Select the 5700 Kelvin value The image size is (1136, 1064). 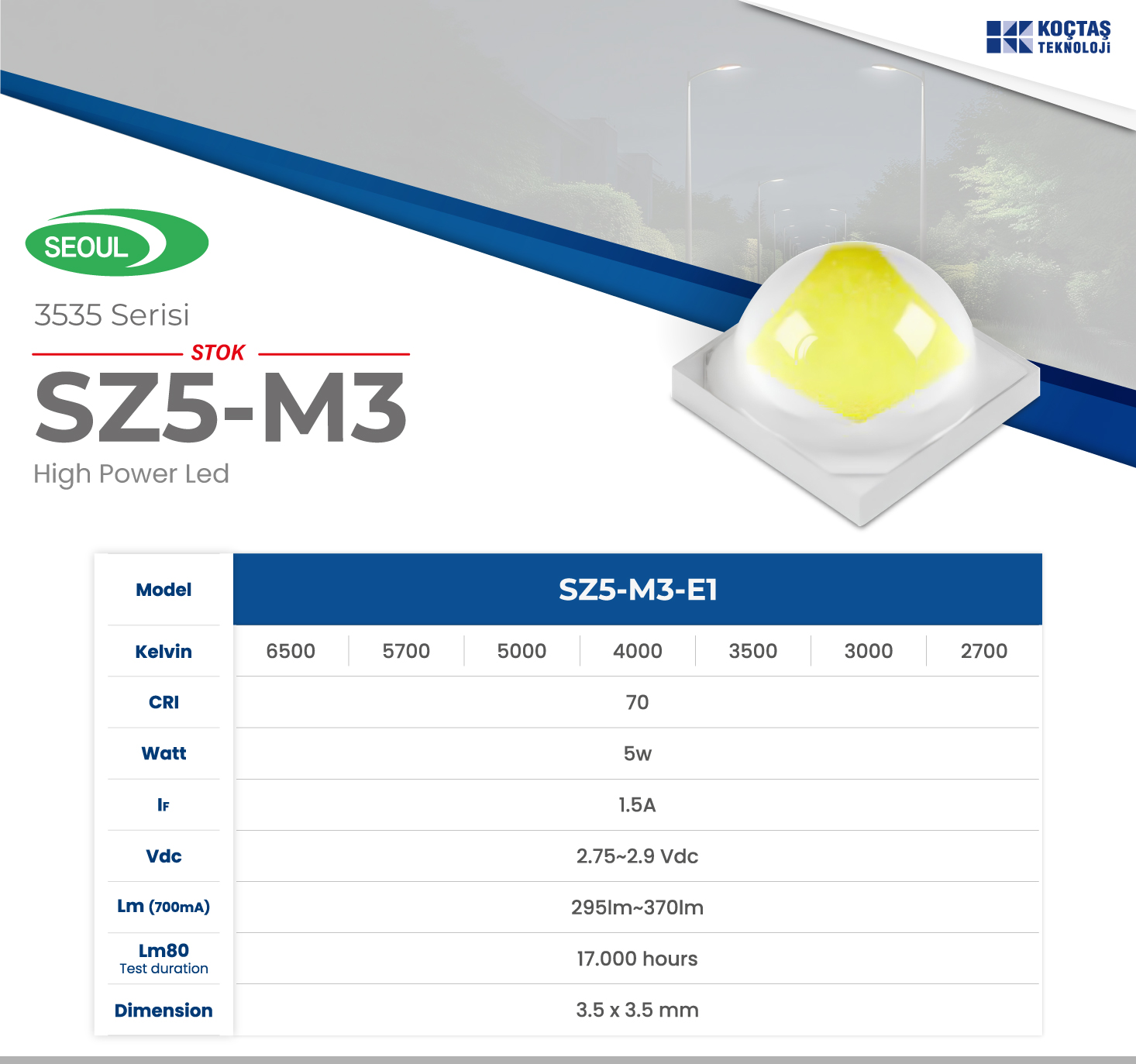tap(406, 651)
